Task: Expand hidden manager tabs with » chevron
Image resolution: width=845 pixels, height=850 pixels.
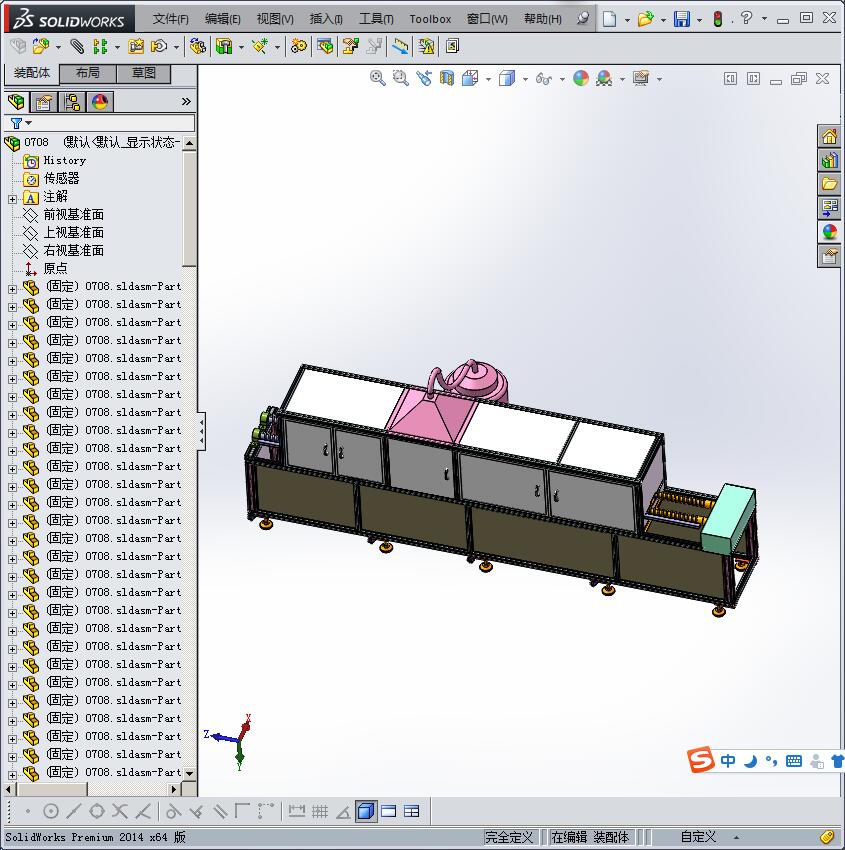Action: click(186, 101)
